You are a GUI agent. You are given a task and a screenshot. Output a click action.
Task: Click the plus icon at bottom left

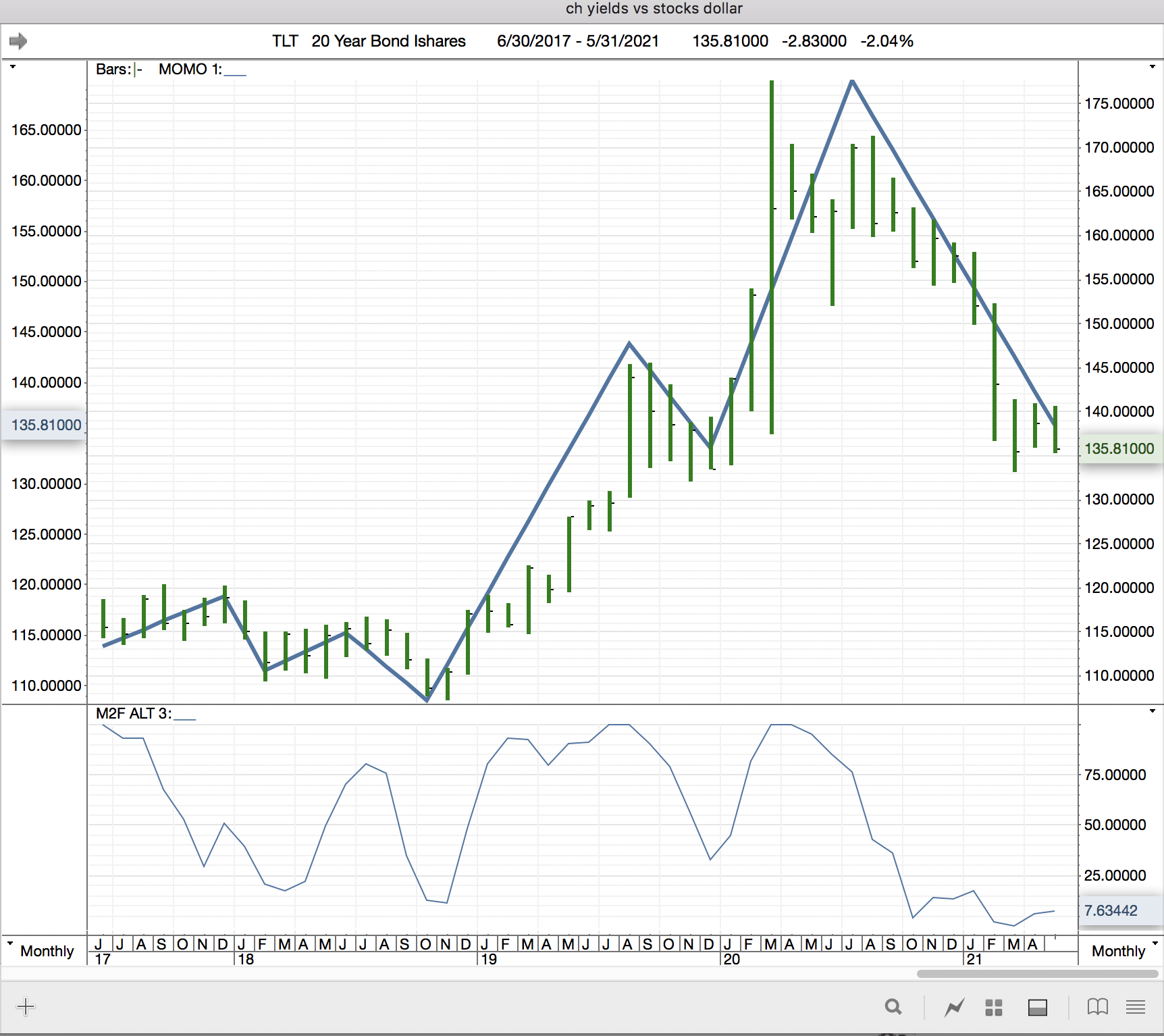[x=26, y=1007]
